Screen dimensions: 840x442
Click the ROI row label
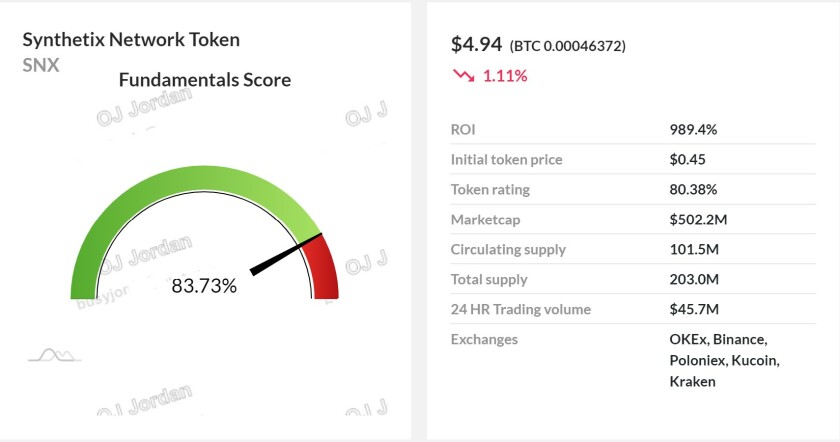pyautogui.click(x=463, y=130)
